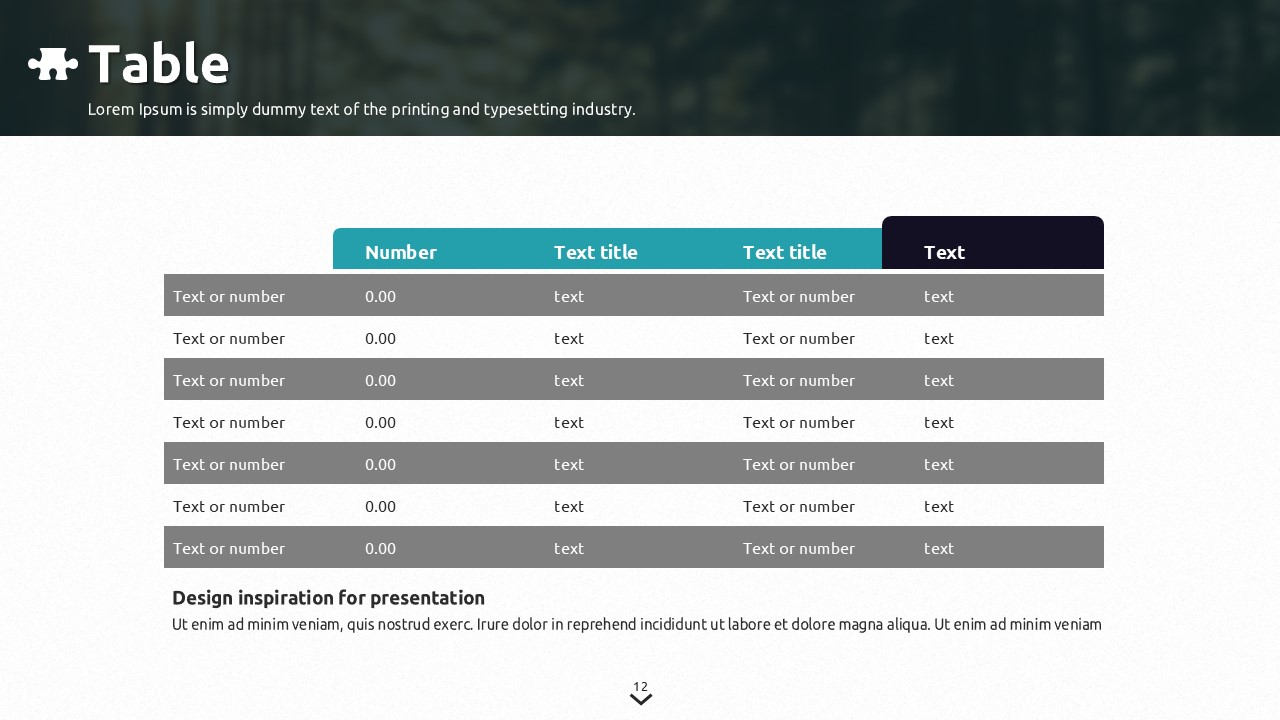Click "Text or number" label starting last row
Screen dimensions: 1280x720
point(229,548)
